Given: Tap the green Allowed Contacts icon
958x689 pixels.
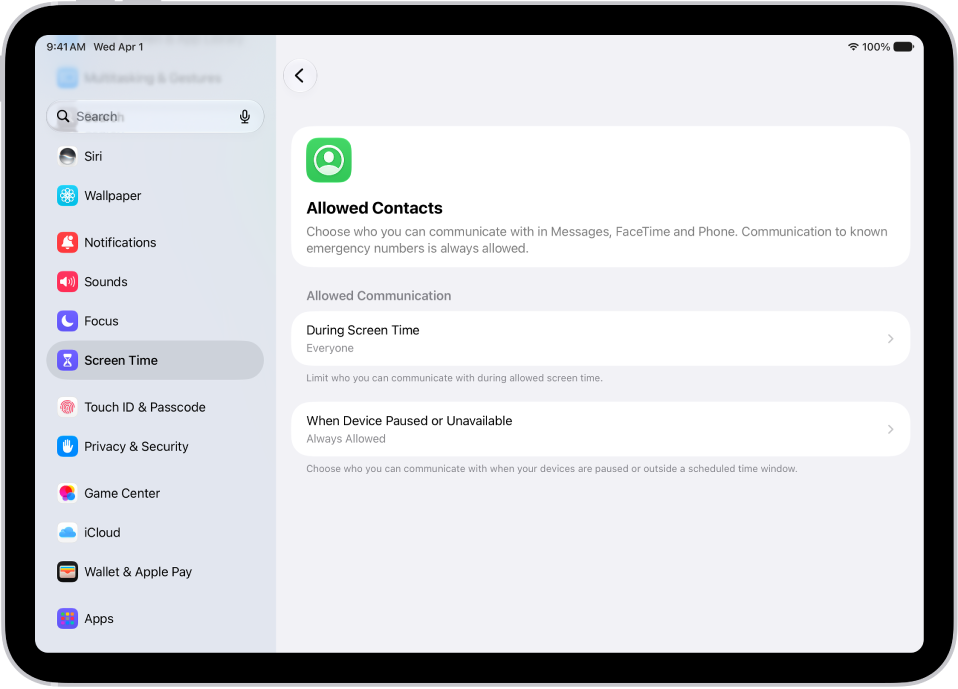Looking at the screenshot, I should tap(329, 160).
